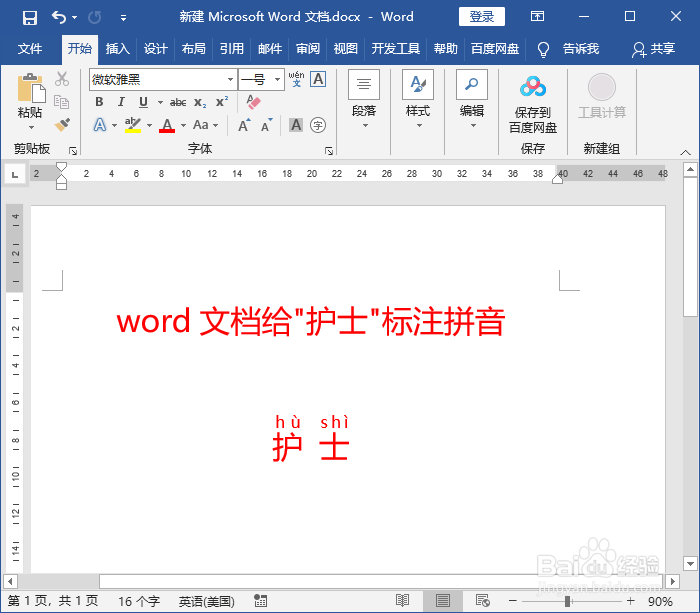Switch to Read Mode view
700x613 pixels.
pos(403,601)
